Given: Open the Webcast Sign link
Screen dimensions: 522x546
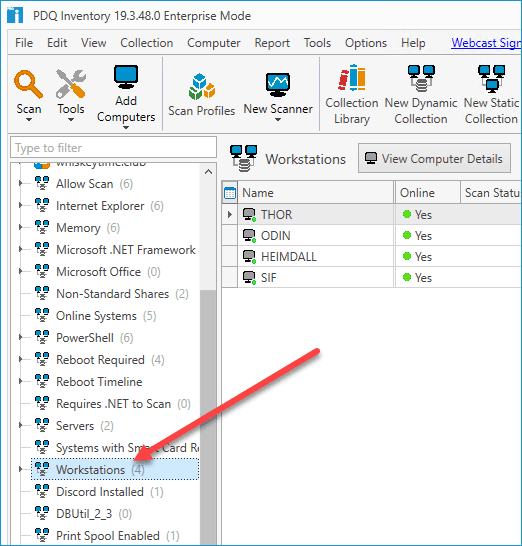Looking at the screenshot, I should point(486,43).
